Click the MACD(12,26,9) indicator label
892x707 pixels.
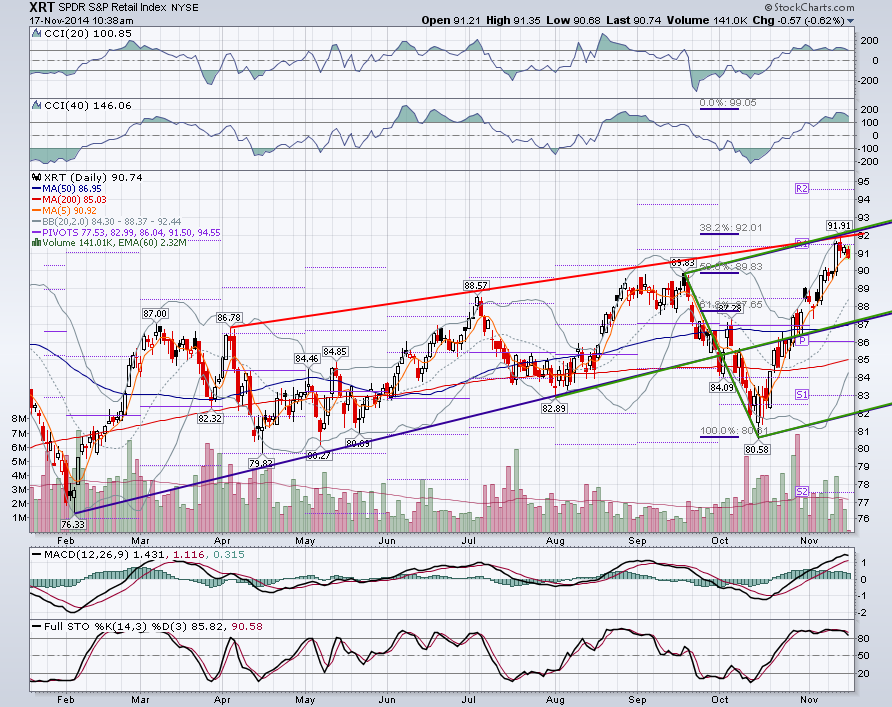86,555
